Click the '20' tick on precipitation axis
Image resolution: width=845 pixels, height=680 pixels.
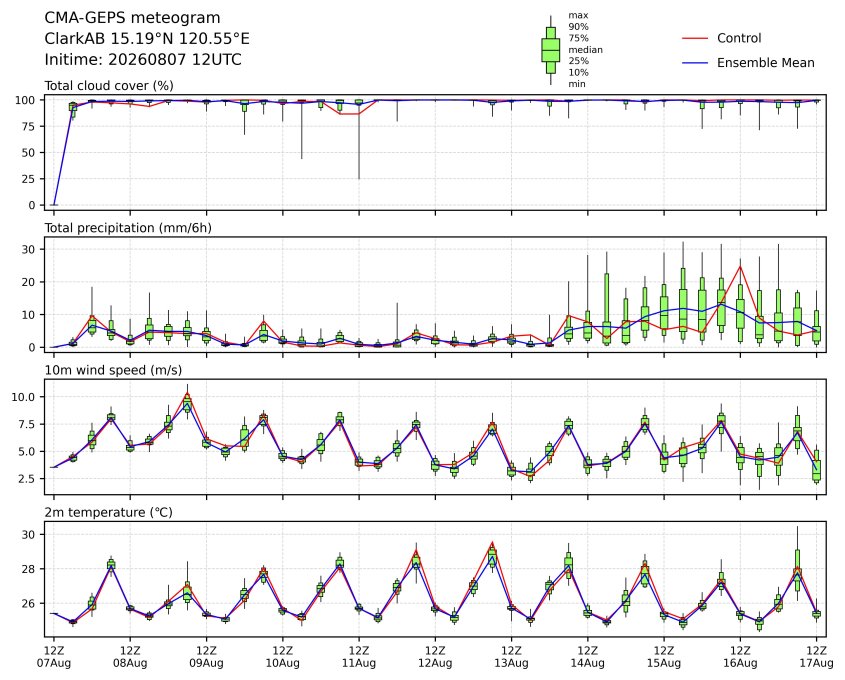click(x=29, y=282)
